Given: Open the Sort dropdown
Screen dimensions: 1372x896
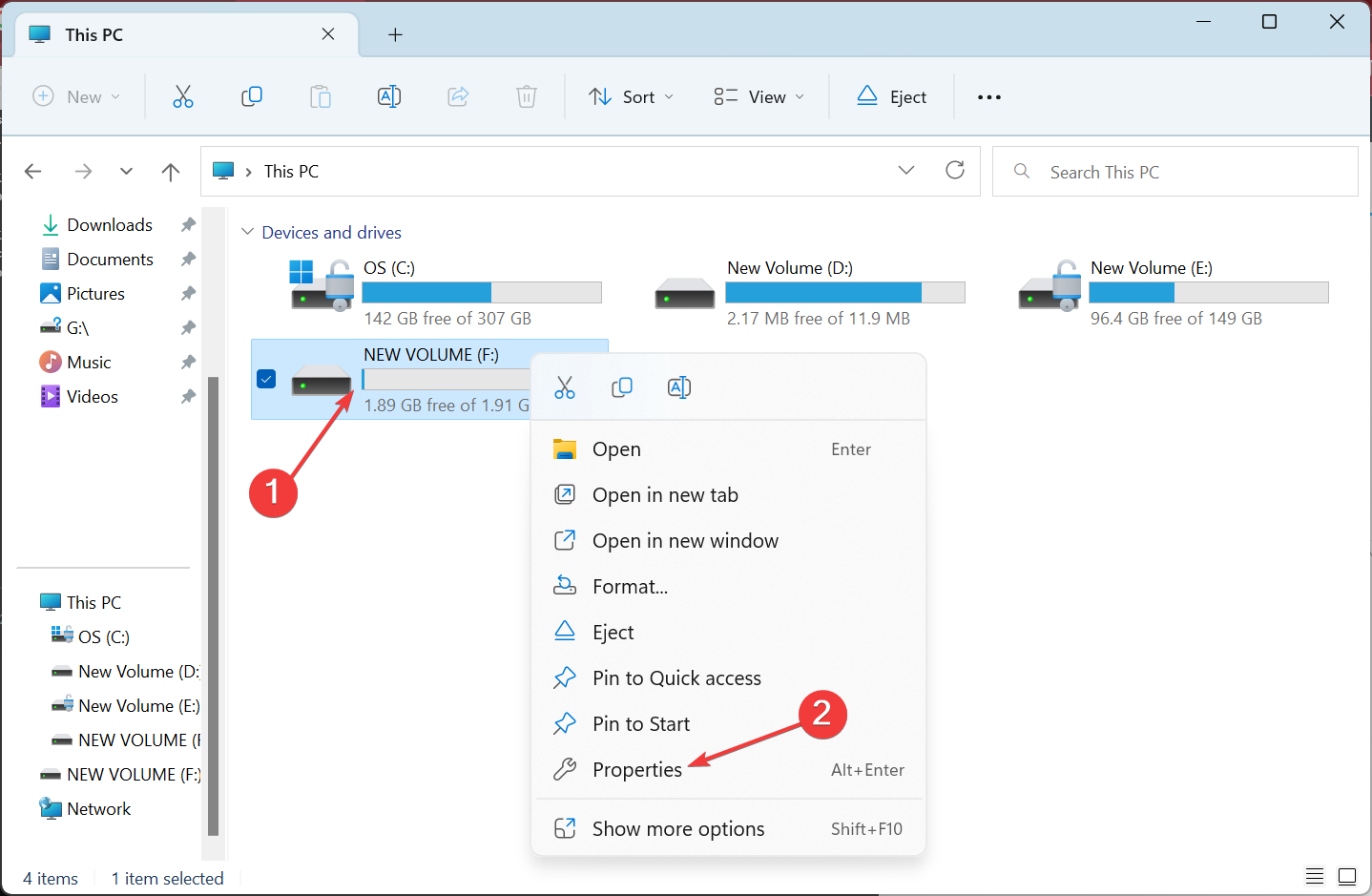Looking at the screenshot, I should pos(631,96).
